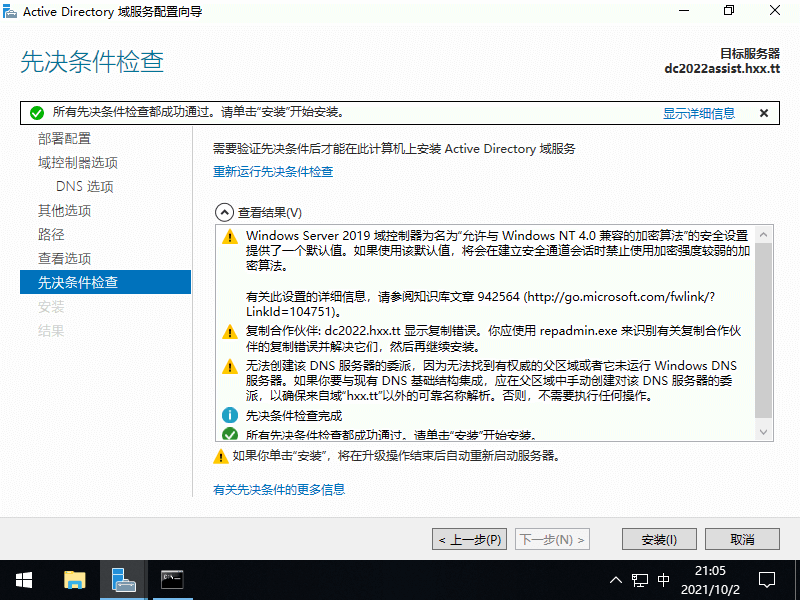800x600 pixels.
Task: Click info icon beside 先决条件检查完成
Action: [230, 415]
